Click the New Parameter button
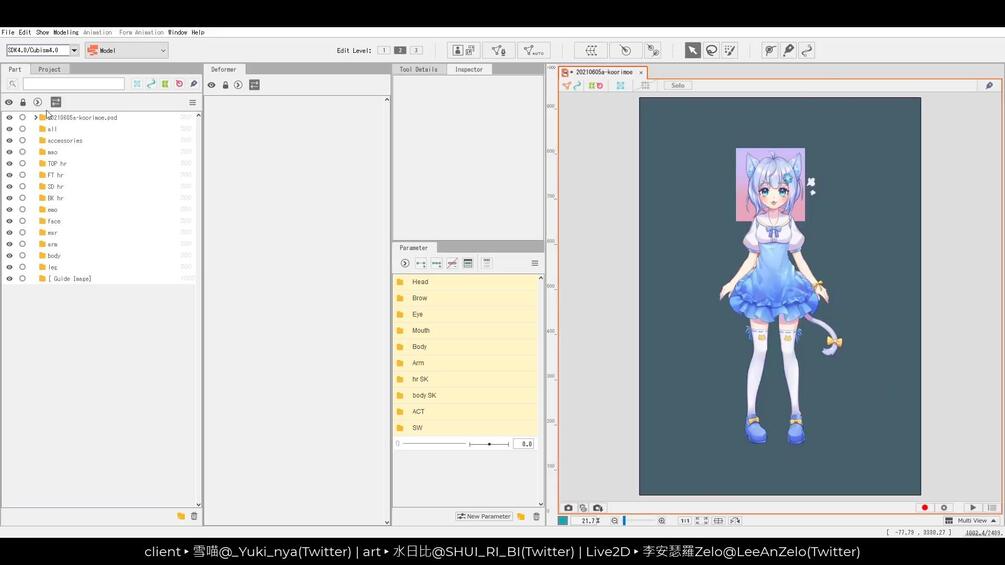The image size is (1005, 565). point(484,516)
